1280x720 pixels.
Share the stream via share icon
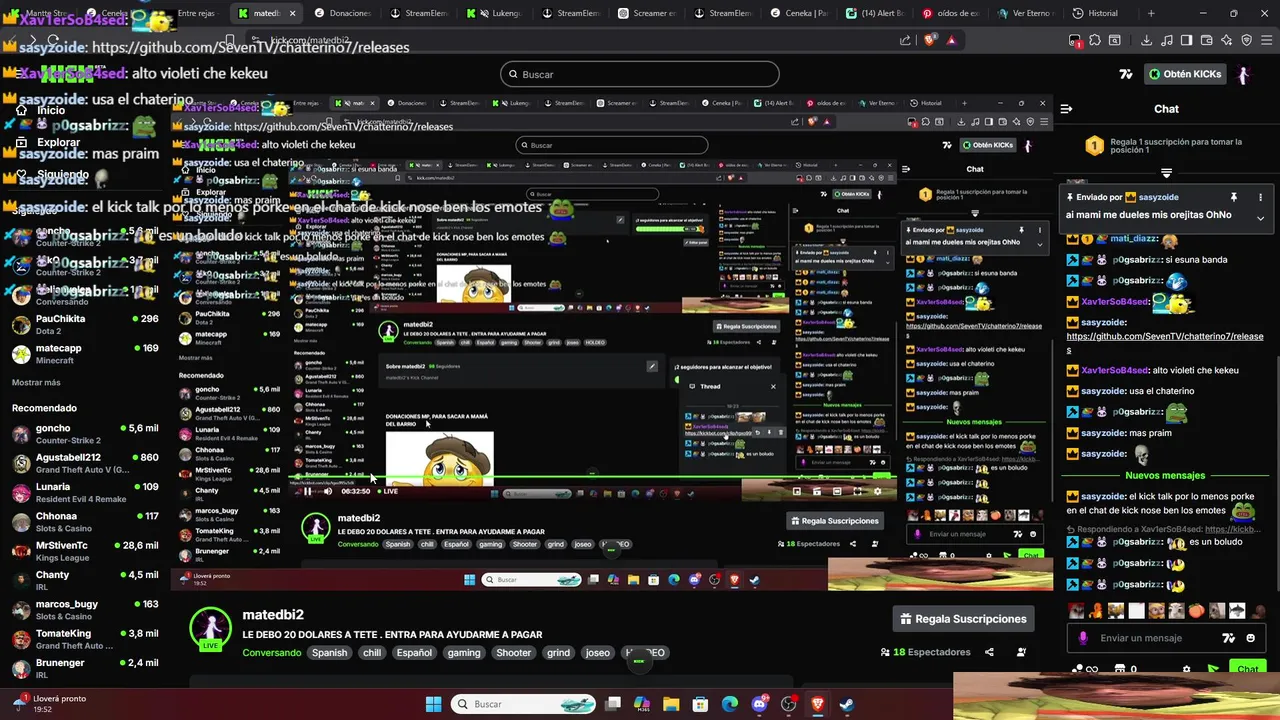tap(989, 652)
